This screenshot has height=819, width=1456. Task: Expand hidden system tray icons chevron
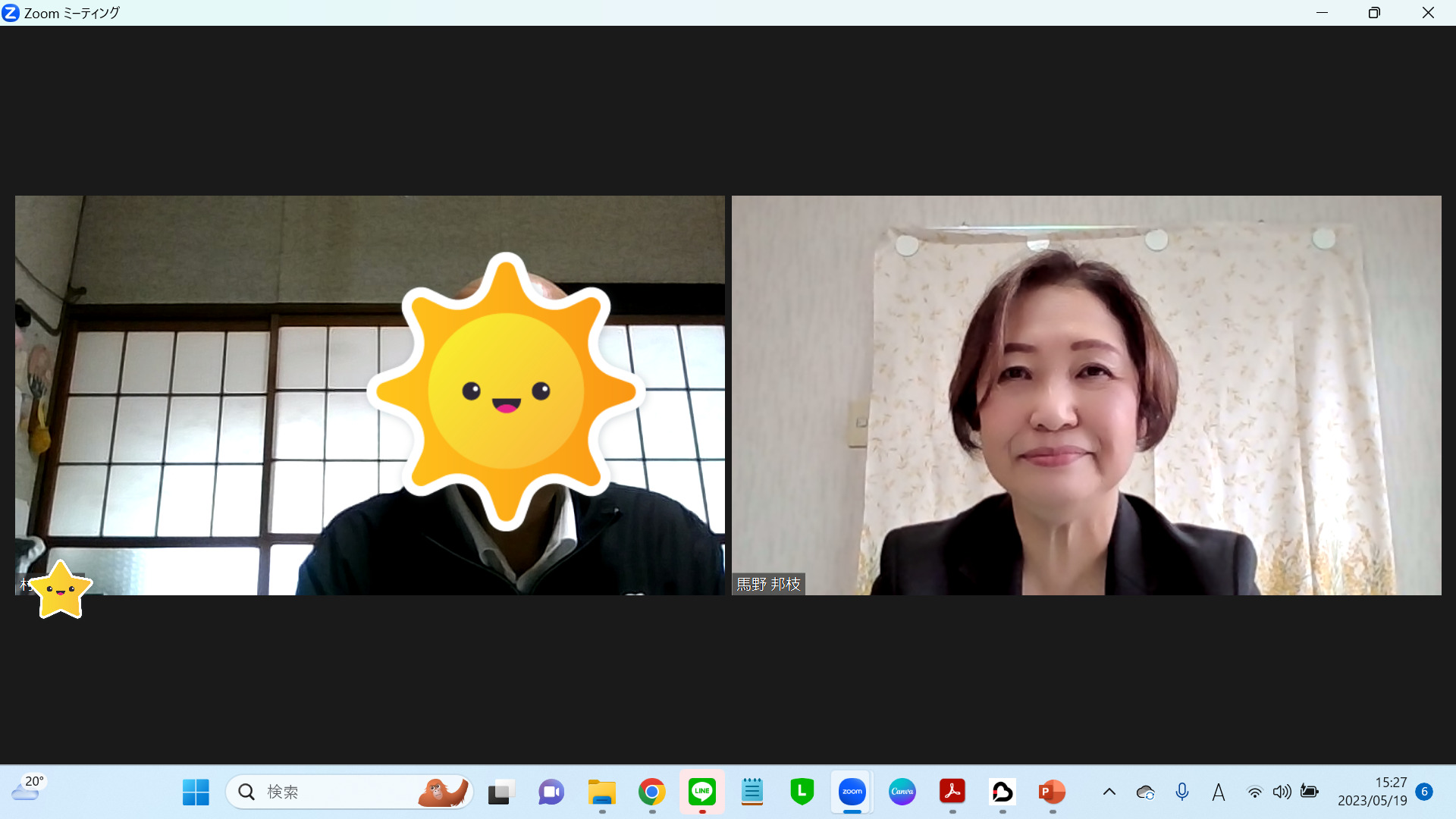1109,792
